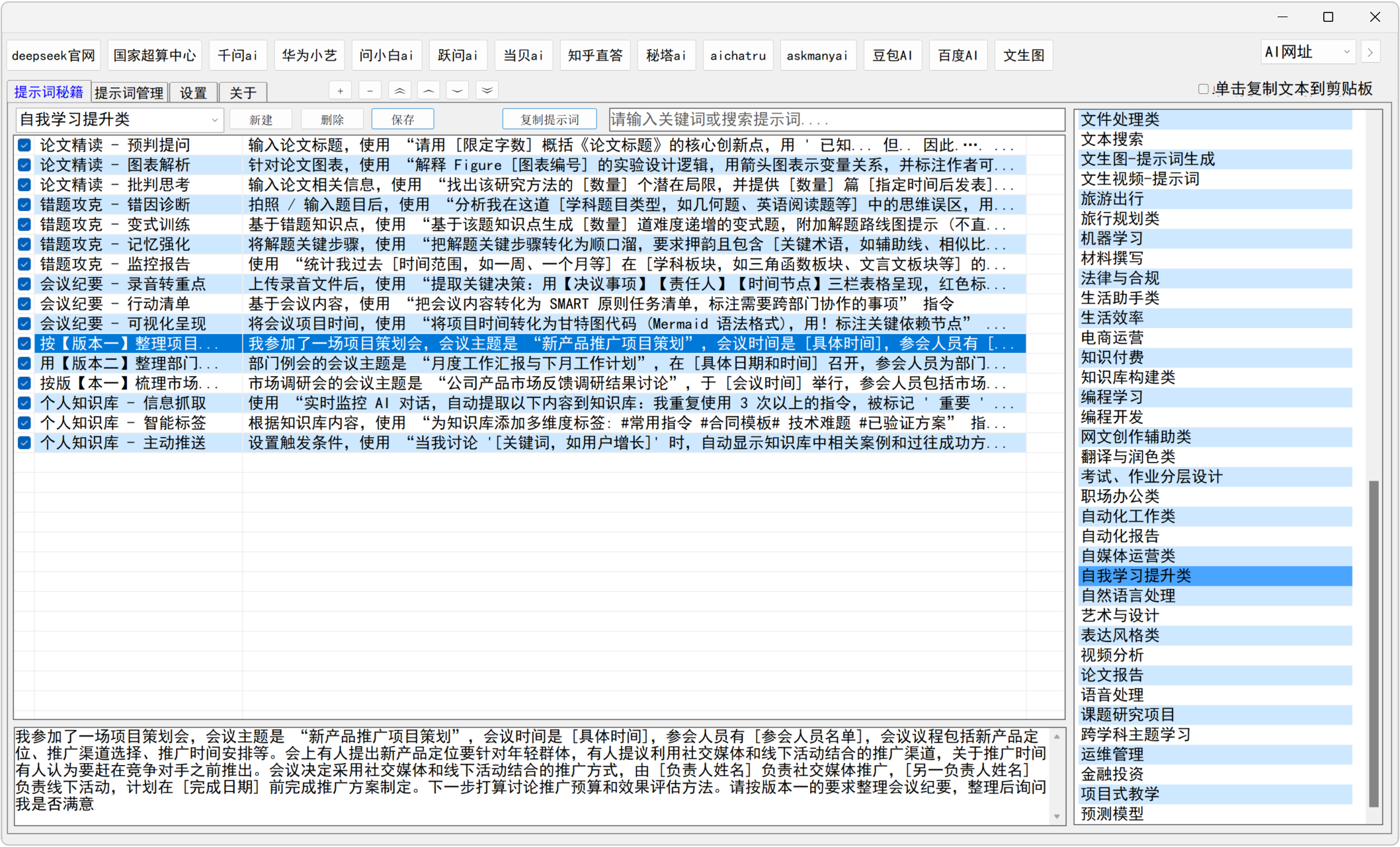
Task: Select the 论文精读 - 批判思考 row name
Action: tap(115, 184)
